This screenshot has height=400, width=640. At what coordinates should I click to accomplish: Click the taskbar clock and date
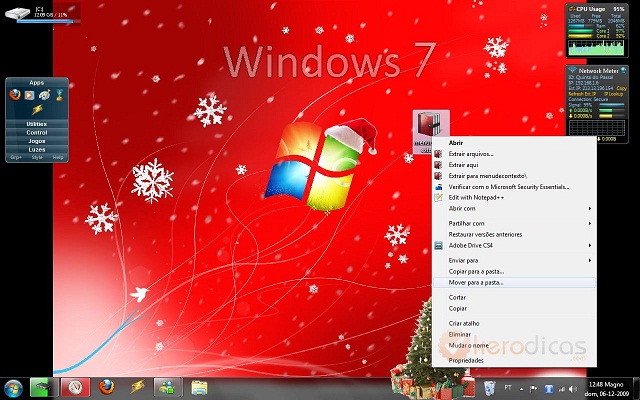[x=608, y=389]
